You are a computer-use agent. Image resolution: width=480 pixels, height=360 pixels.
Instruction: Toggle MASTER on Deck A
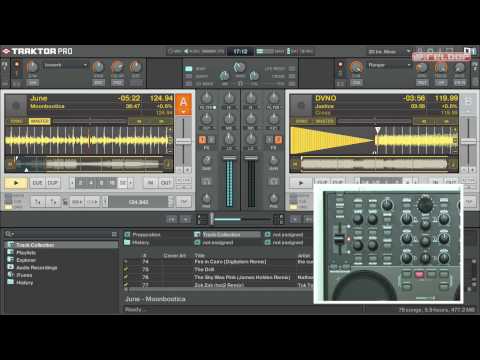(40, 121)
